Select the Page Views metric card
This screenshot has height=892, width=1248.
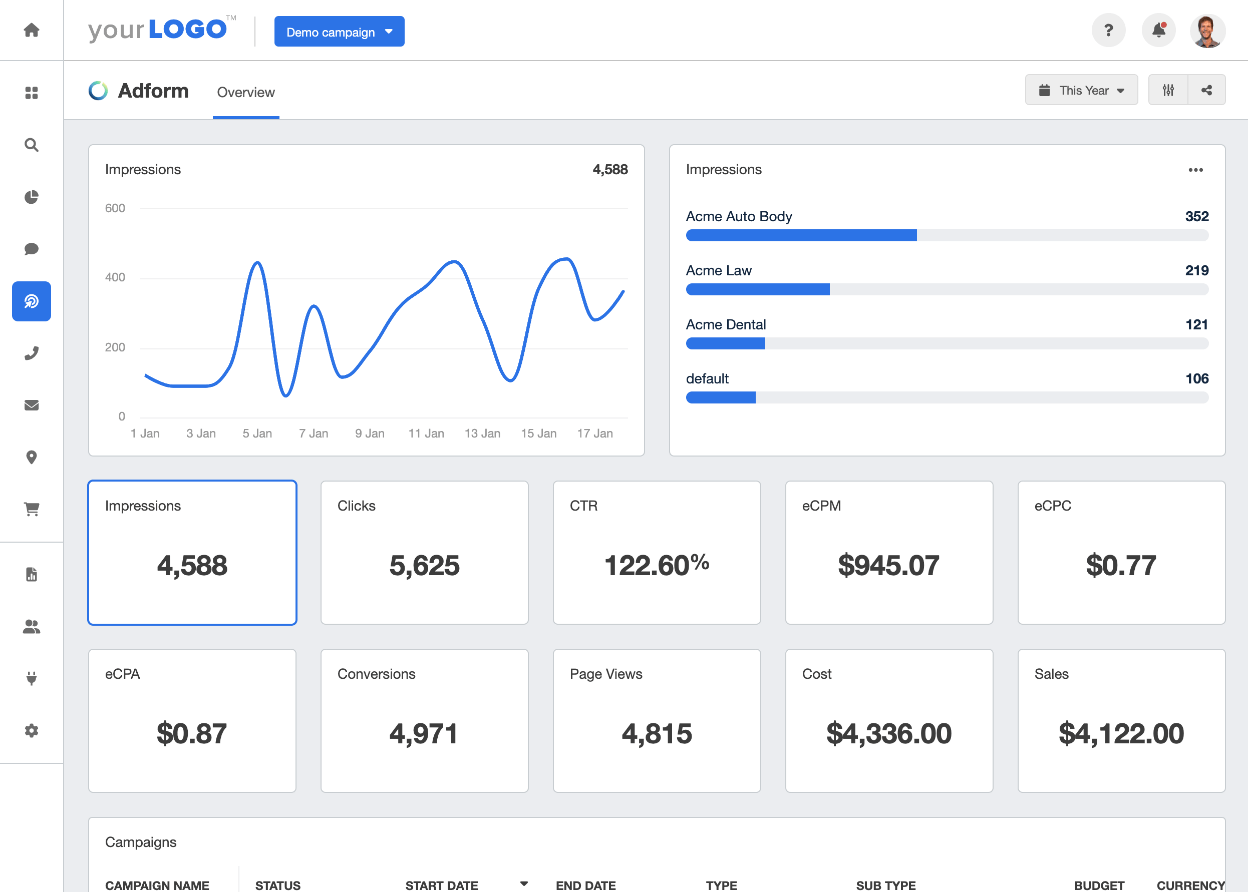point(657,721)
